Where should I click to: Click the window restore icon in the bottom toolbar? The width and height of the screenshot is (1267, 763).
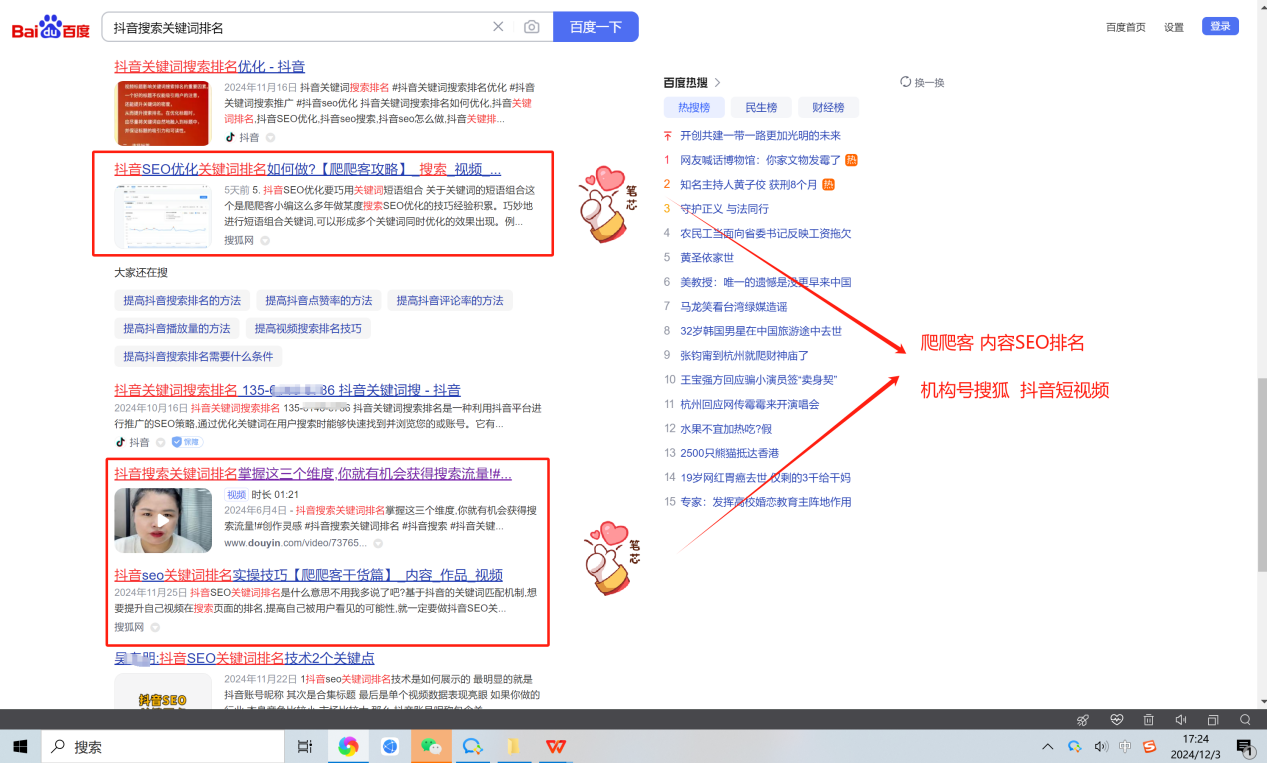point(1213,720)
